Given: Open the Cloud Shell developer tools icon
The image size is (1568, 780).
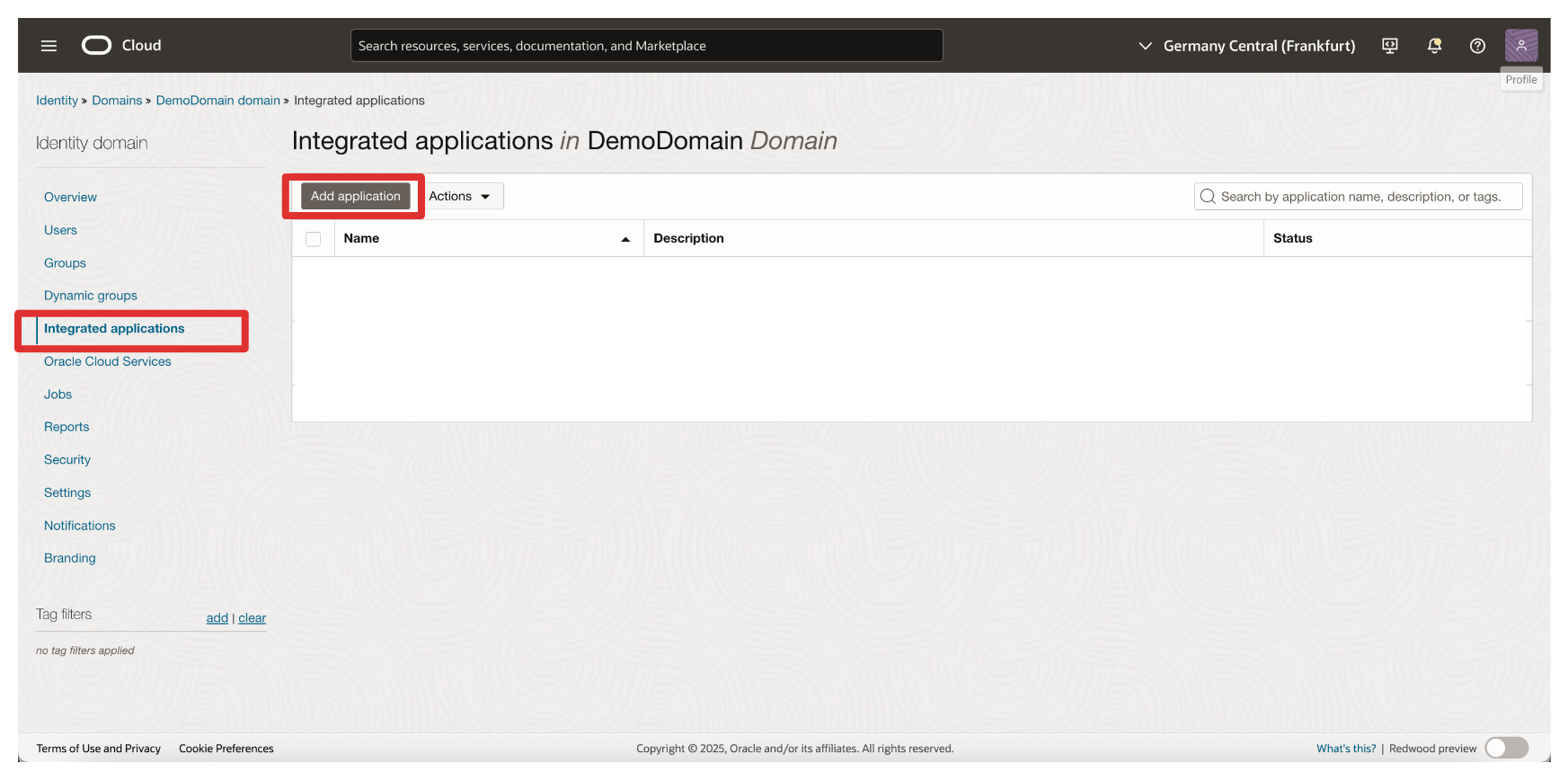Looking at the screenshot, I should [1389, 46].
